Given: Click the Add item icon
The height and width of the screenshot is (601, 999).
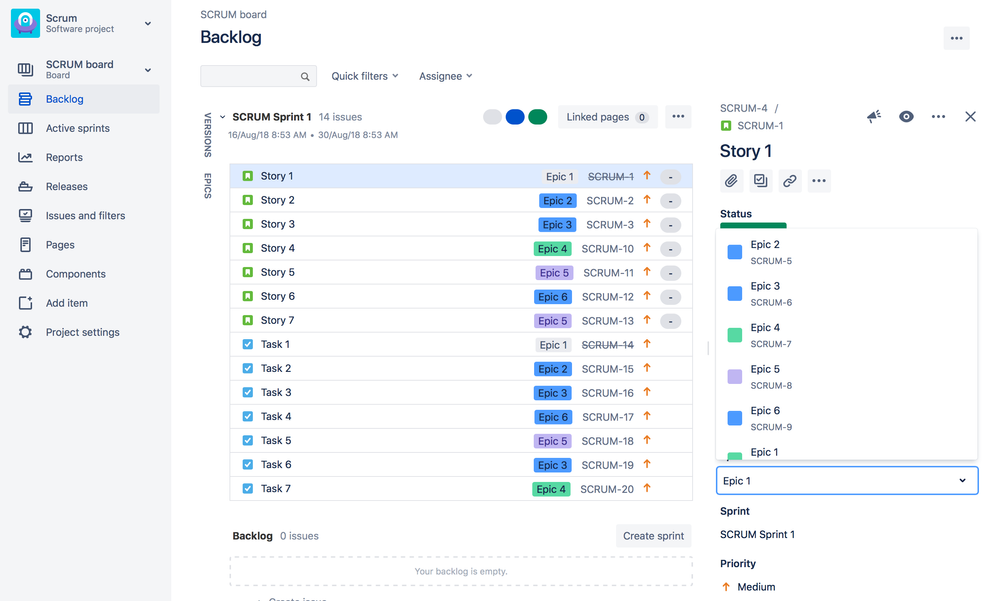Looking at the screenshot, I should [25, 303].
